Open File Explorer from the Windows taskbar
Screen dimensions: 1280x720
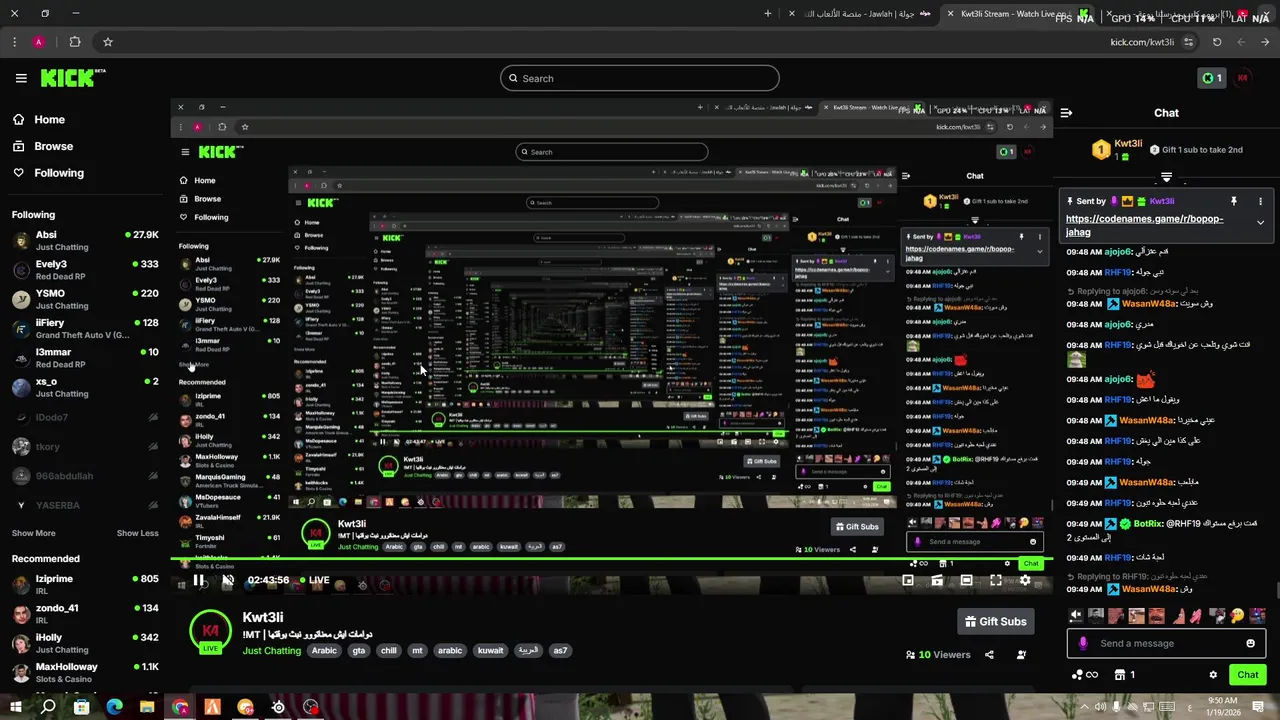[x=147, y=707]
